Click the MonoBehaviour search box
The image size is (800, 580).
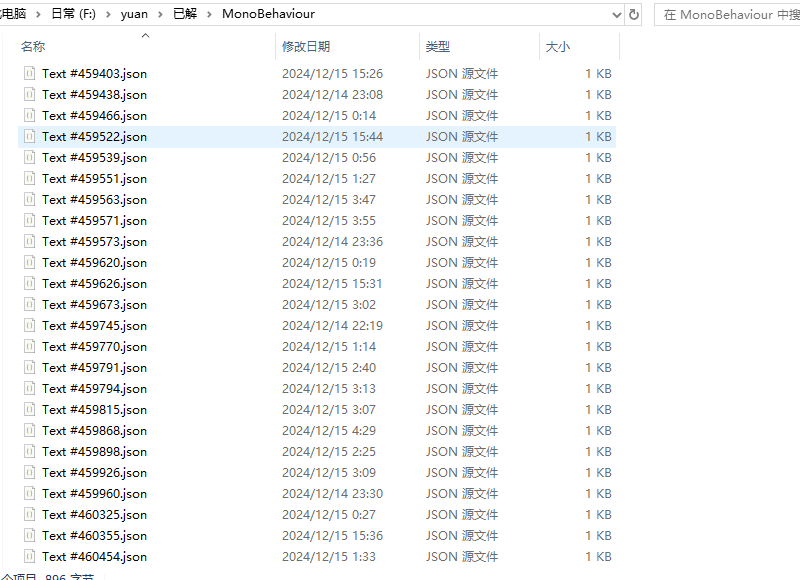click(730, 15)
